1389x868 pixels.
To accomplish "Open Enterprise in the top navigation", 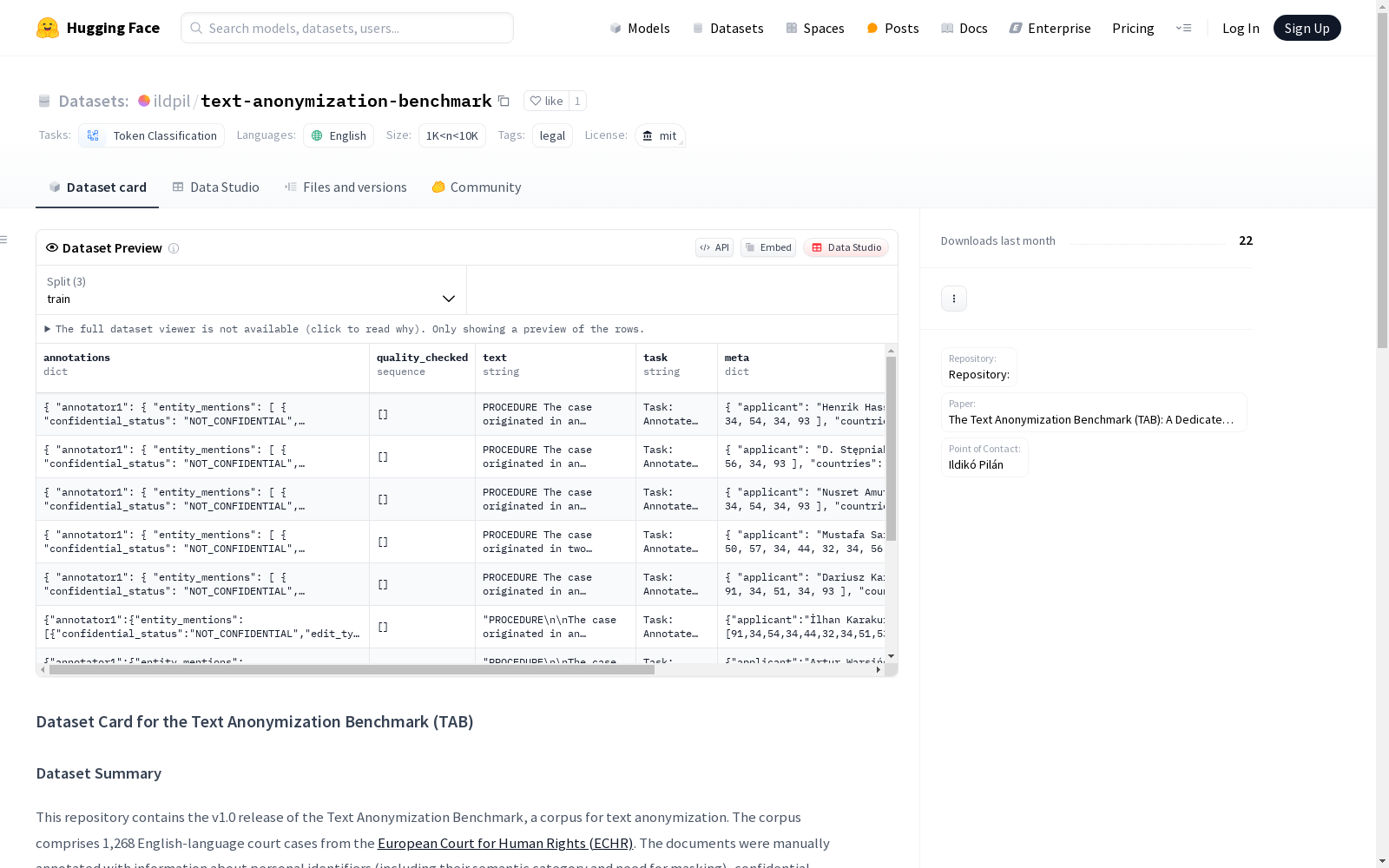I will (1050, 28).
